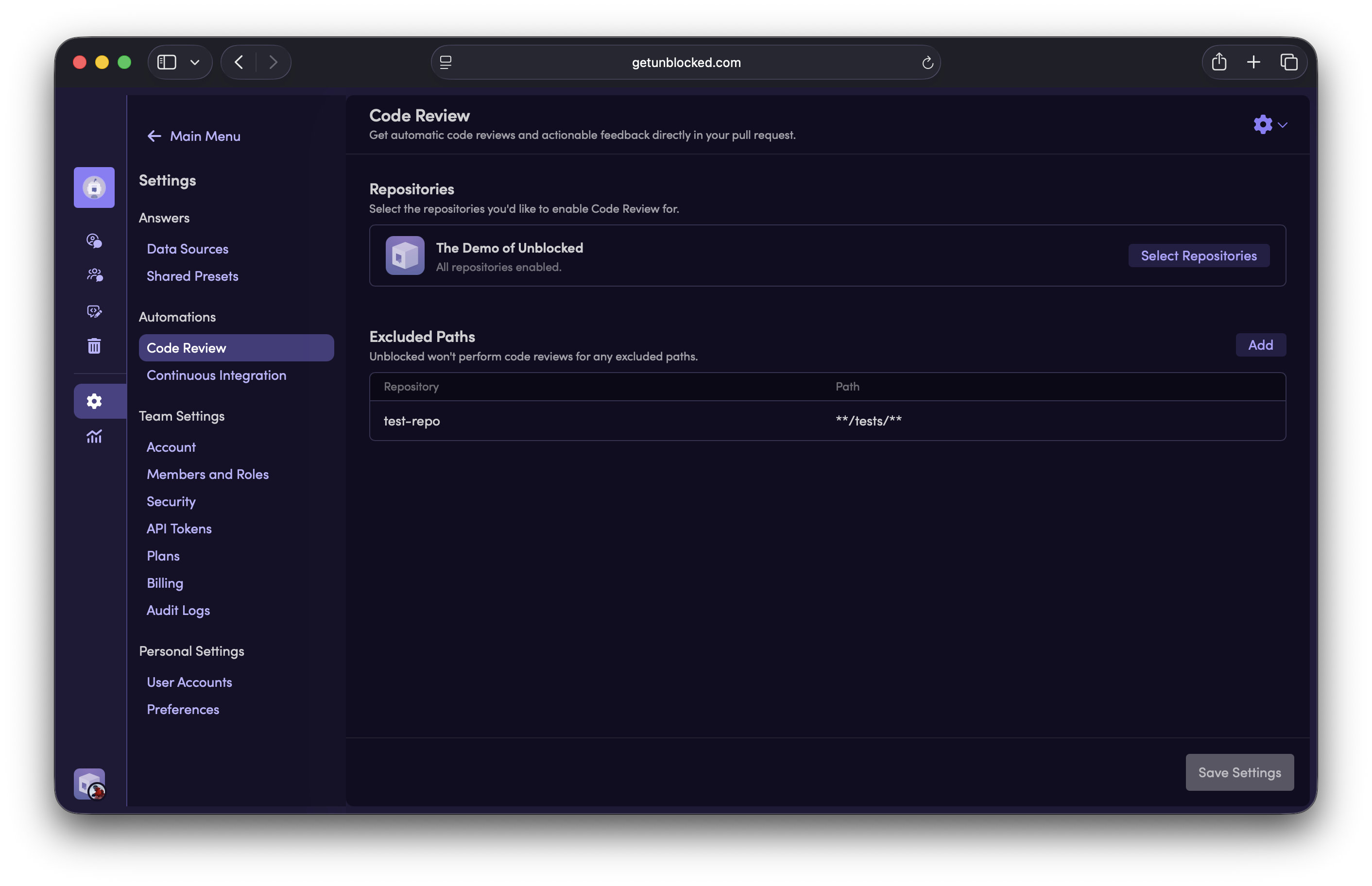Add a new excluded path

[1260, 344]
